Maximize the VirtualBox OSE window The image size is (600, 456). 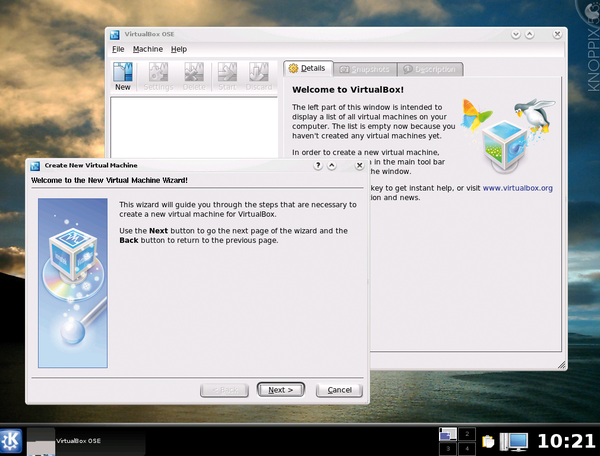[530, 34]
